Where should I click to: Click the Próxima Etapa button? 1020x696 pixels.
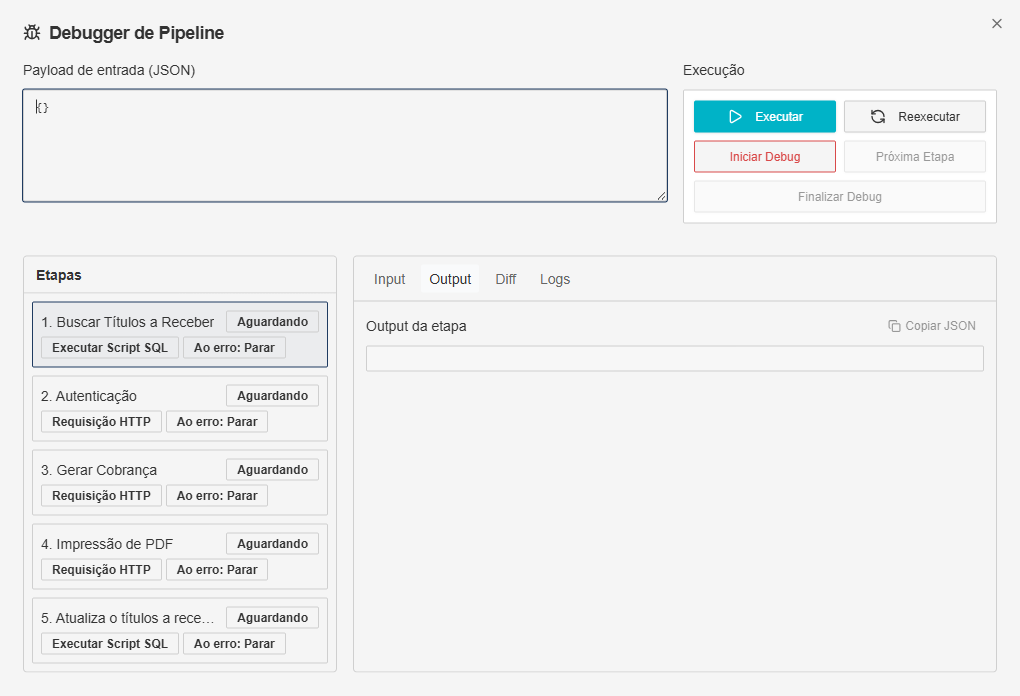(x=914, y=156)
